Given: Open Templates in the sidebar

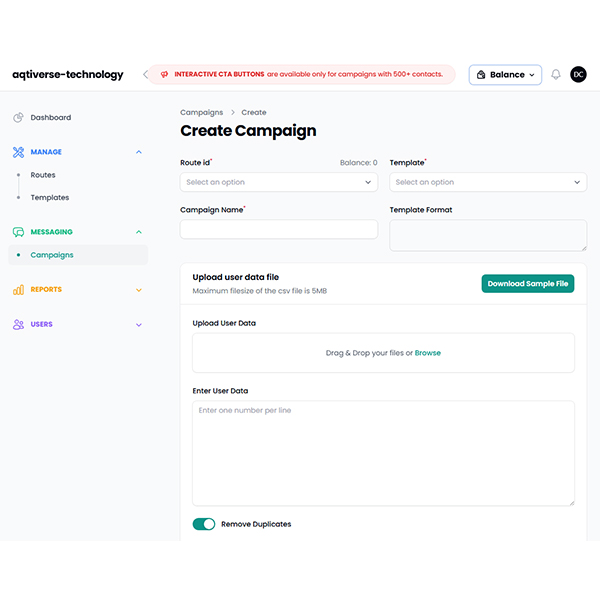Looking at the screenshot, I should click(50, 198).
